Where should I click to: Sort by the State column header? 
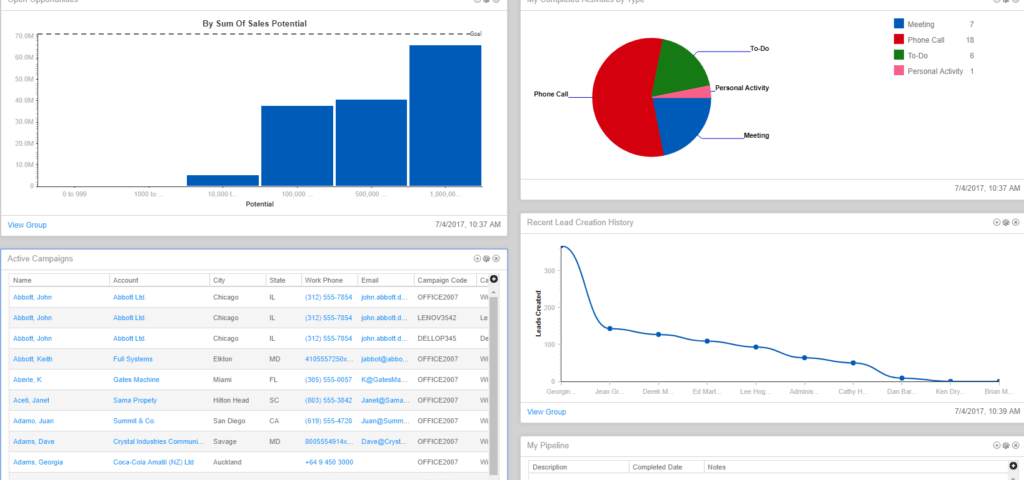point(283,280)
